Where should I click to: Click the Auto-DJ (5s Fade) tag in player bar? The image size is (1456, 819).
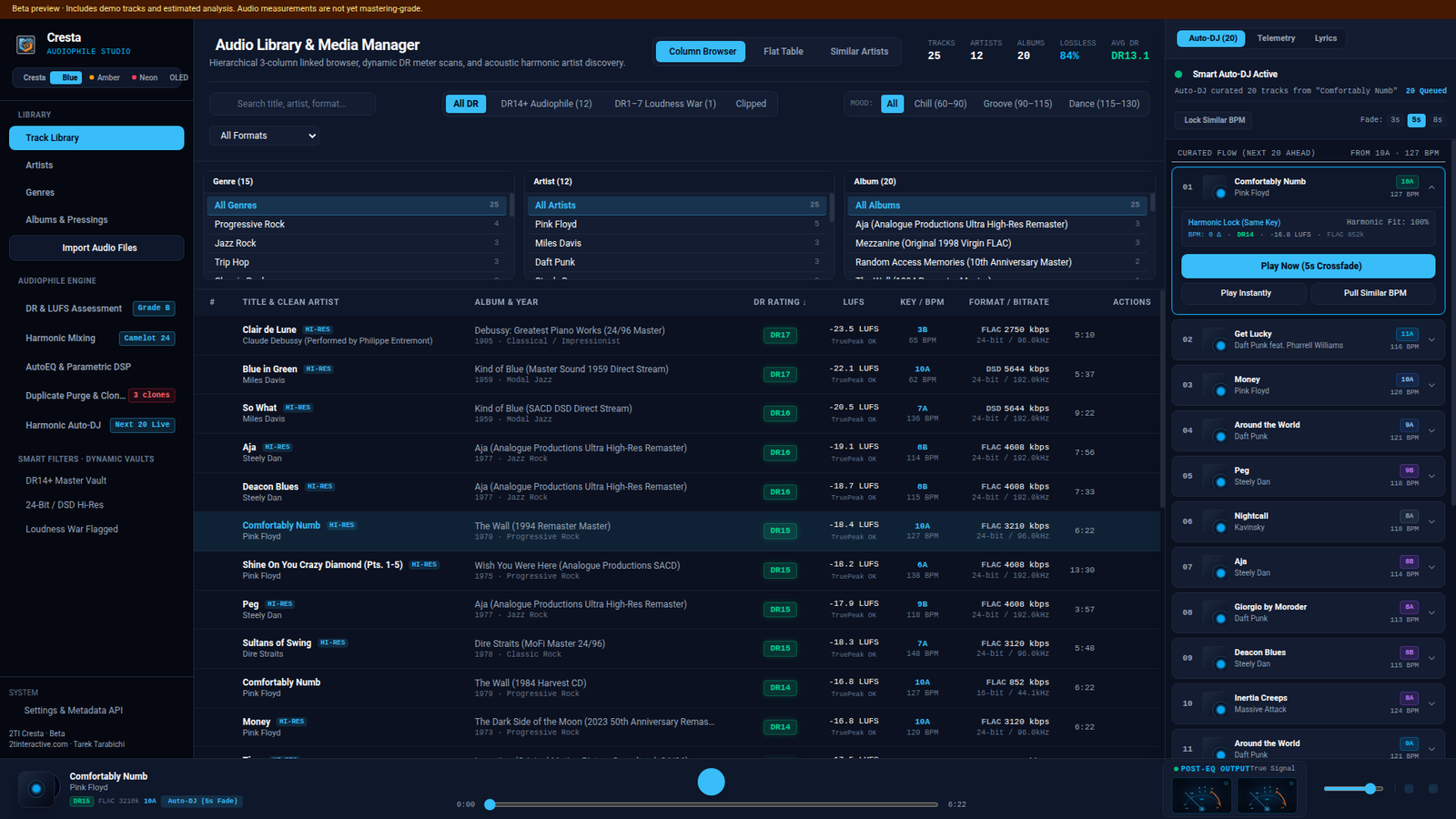[x=202, y=801]
